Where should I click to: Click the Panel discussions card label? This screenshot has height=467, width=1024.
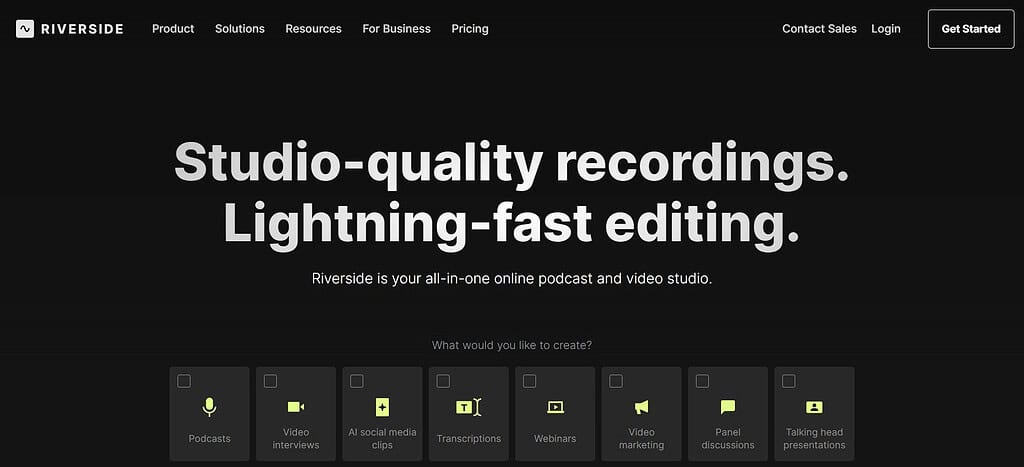pyautogui.click(x=728, y=438)
